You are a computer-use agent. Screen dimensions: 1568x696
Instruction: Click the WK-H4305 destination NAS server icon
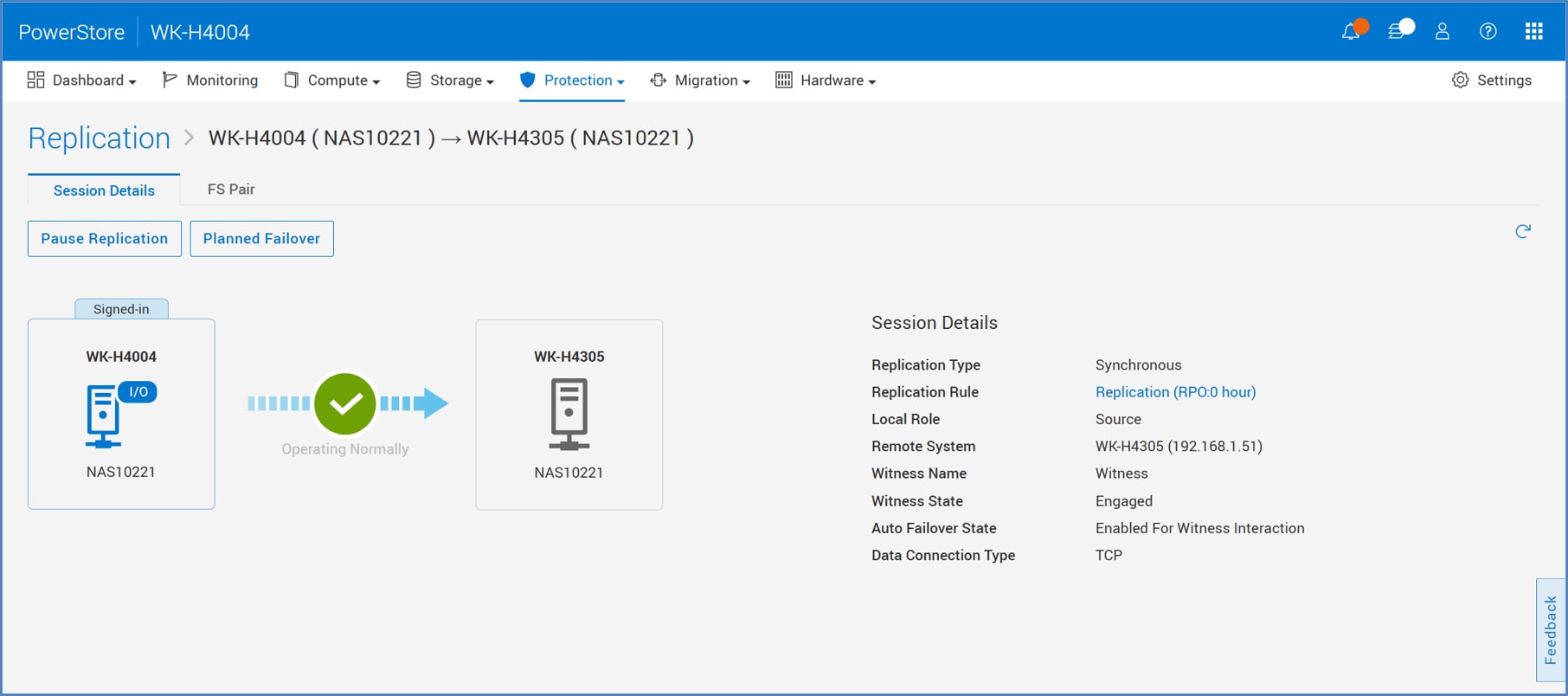tap(569, 415)
